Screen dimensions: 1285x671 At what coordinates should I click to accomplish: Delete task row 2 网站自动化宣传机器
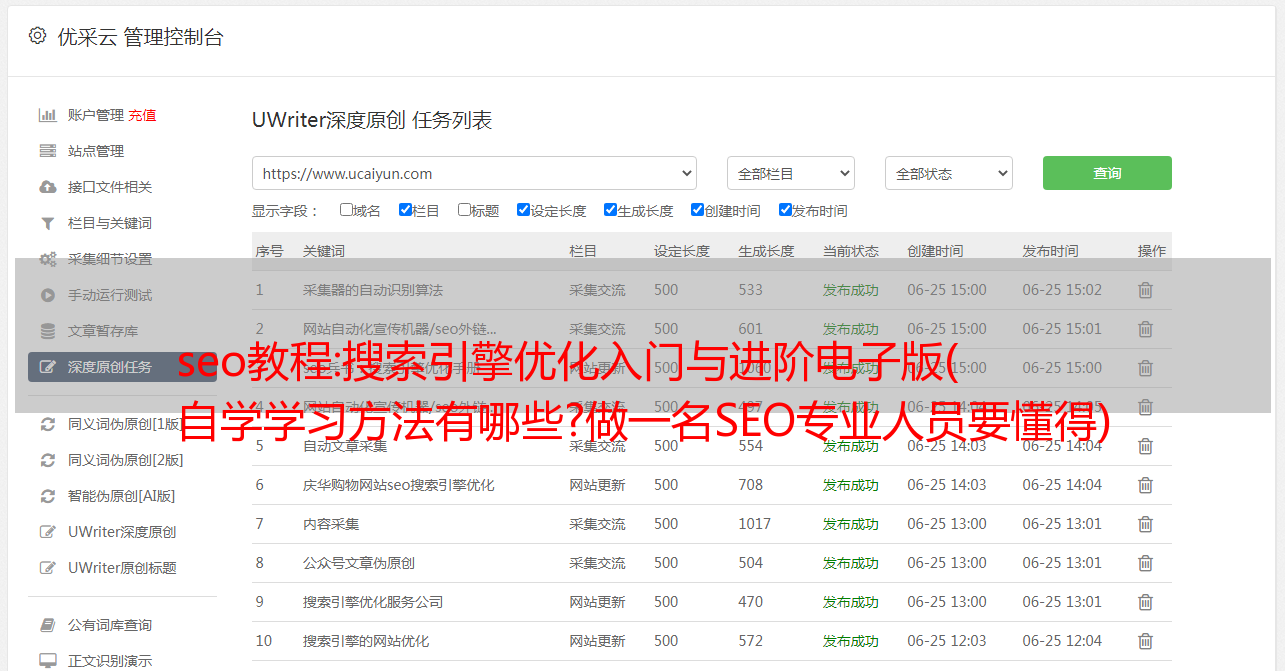pyautogui.click(x=1145, y=329)
